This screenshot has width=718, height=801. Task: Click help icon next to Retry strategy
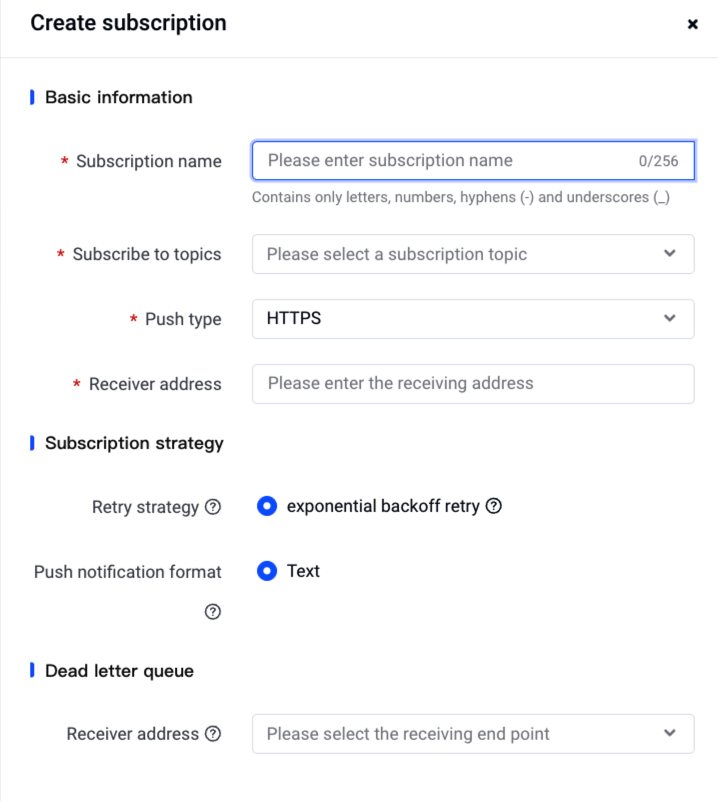coord(213,507)
